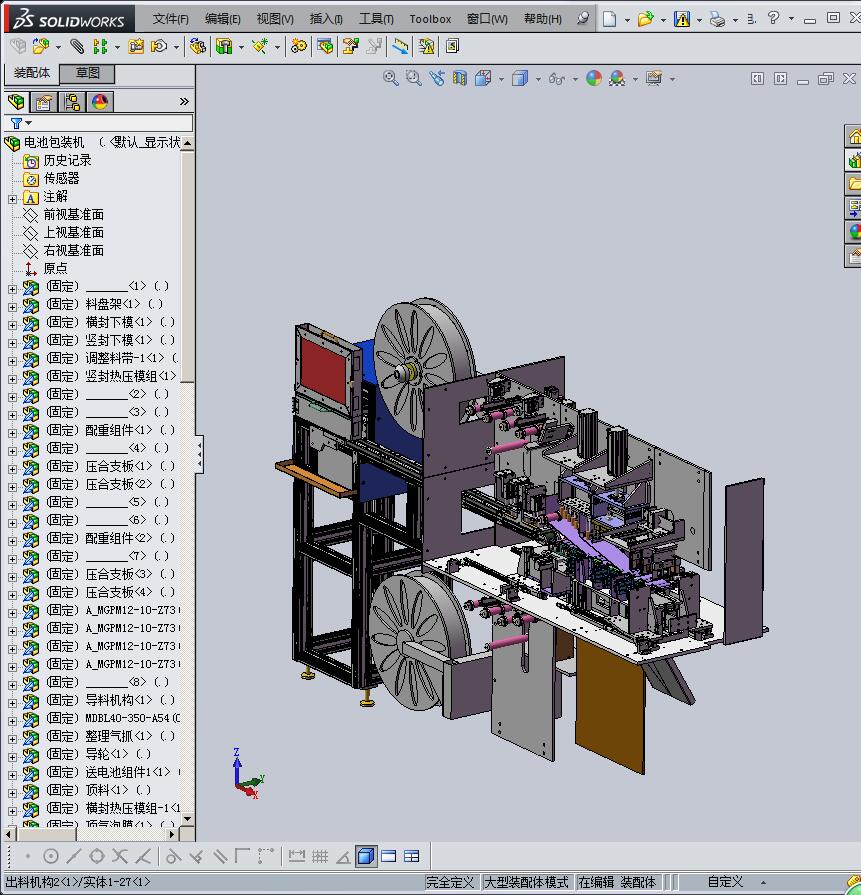Open the FeatureManager design tree tab
This screenshot has height=895, width=861.
(x=16, y=102)
